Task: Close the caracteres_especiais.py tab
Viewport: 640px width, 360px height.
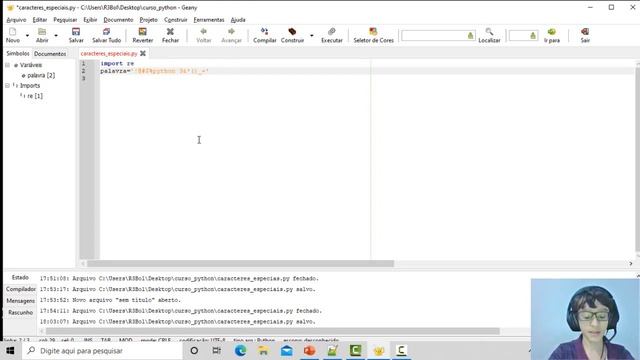Action: tap(143, 53)
